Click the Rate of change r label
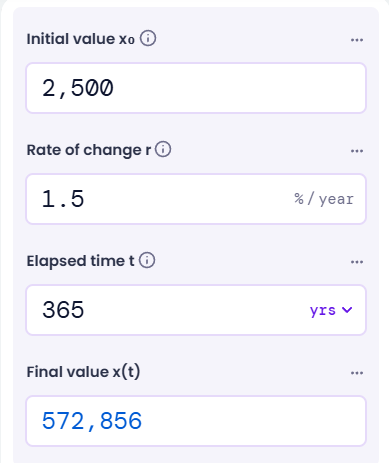Screen dimensions: 389x463 point(89,150)
